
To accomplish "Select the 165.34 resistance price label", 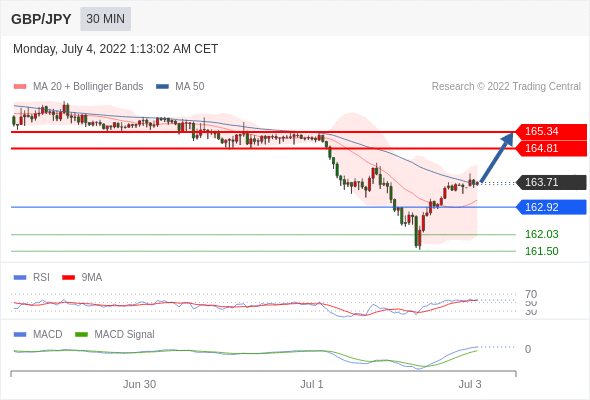I will (x=551, y=131).
